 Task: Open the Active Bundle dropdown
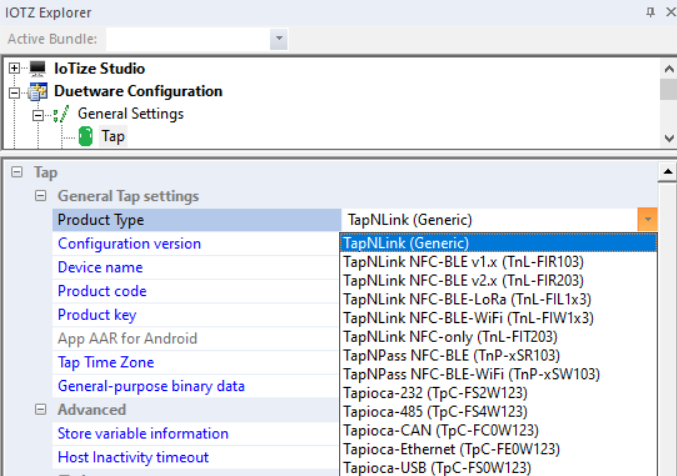pyautogui.click(x=279, y=39)
